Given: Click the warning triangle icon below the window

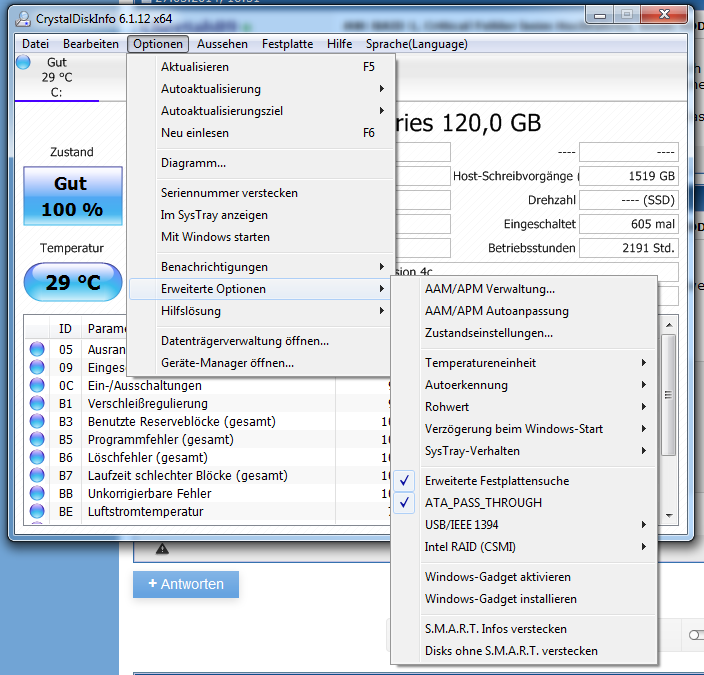Looking at the screenshot, I should 162,548.
